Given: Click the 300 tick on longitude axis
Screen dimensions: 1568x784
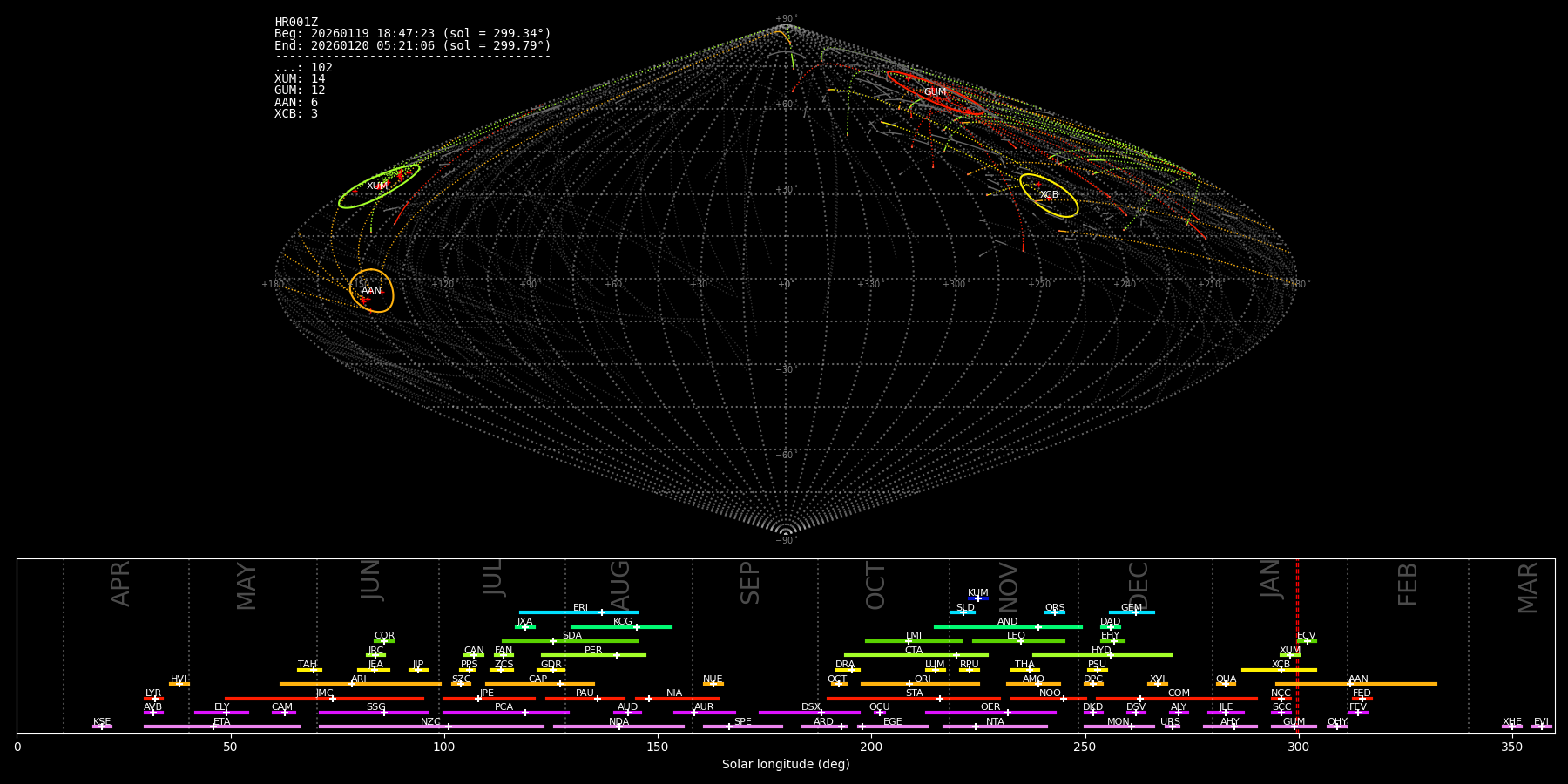Looking at the screenshot, I should (x=1298, y=747).
